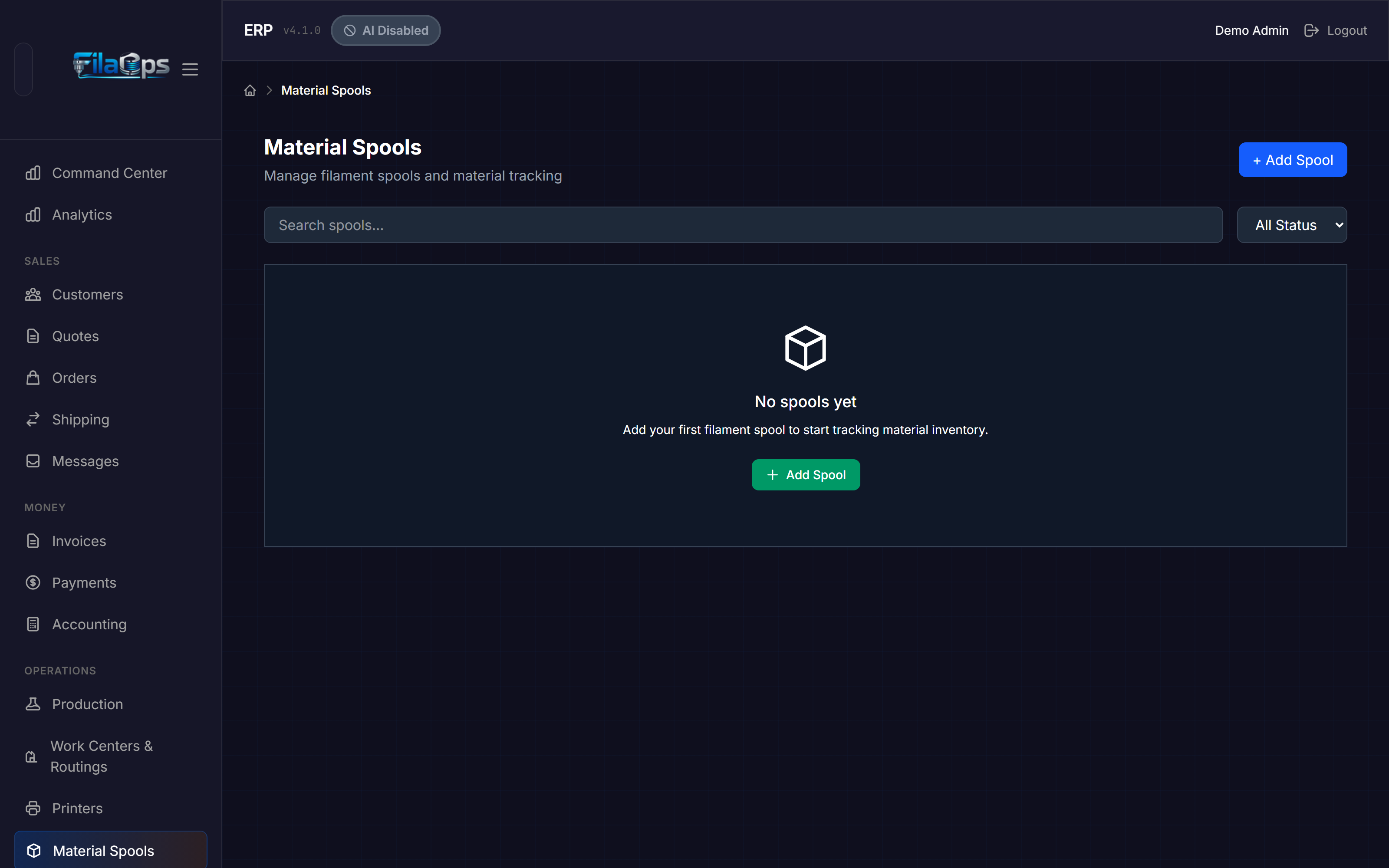Click Material Spools breadcrumb text
The image size is (1389, 868).
(x=326, y=91)
